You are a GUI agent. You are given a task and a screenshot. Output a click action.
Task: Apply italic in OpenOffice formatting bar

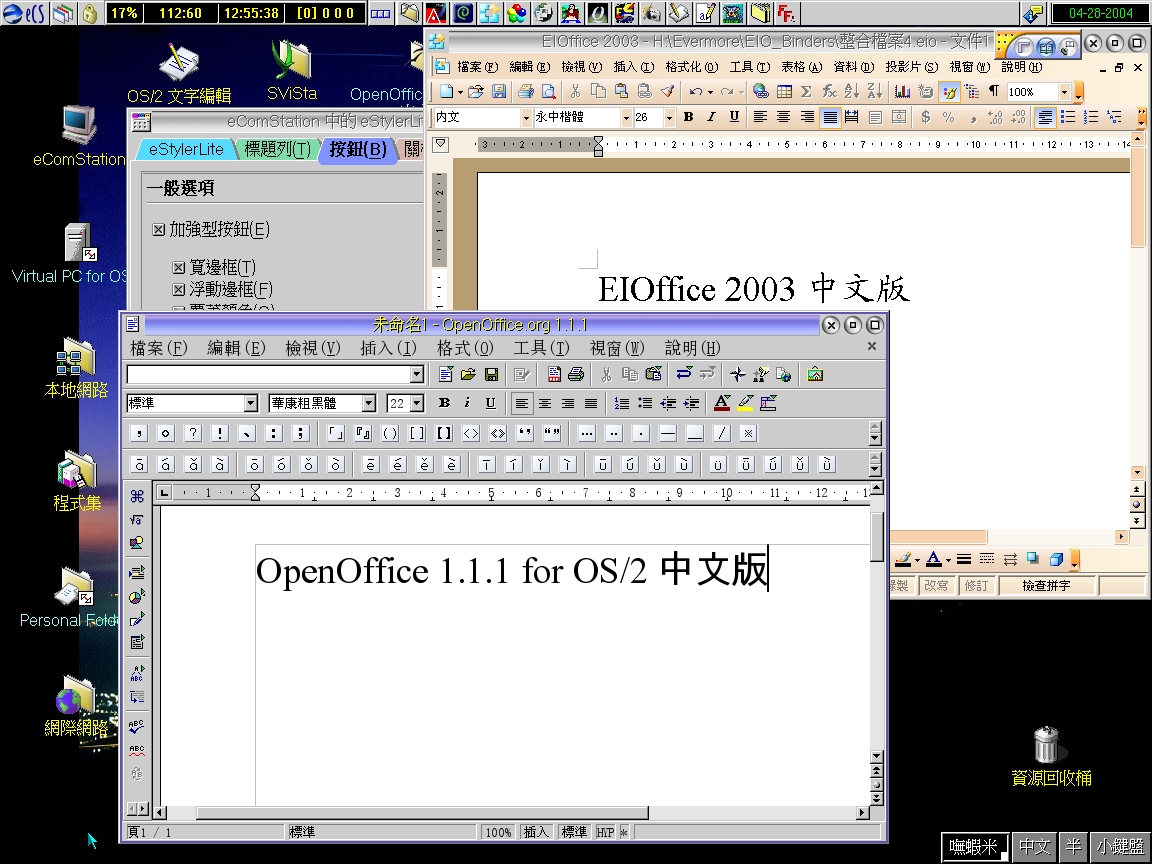pos(467,403)
